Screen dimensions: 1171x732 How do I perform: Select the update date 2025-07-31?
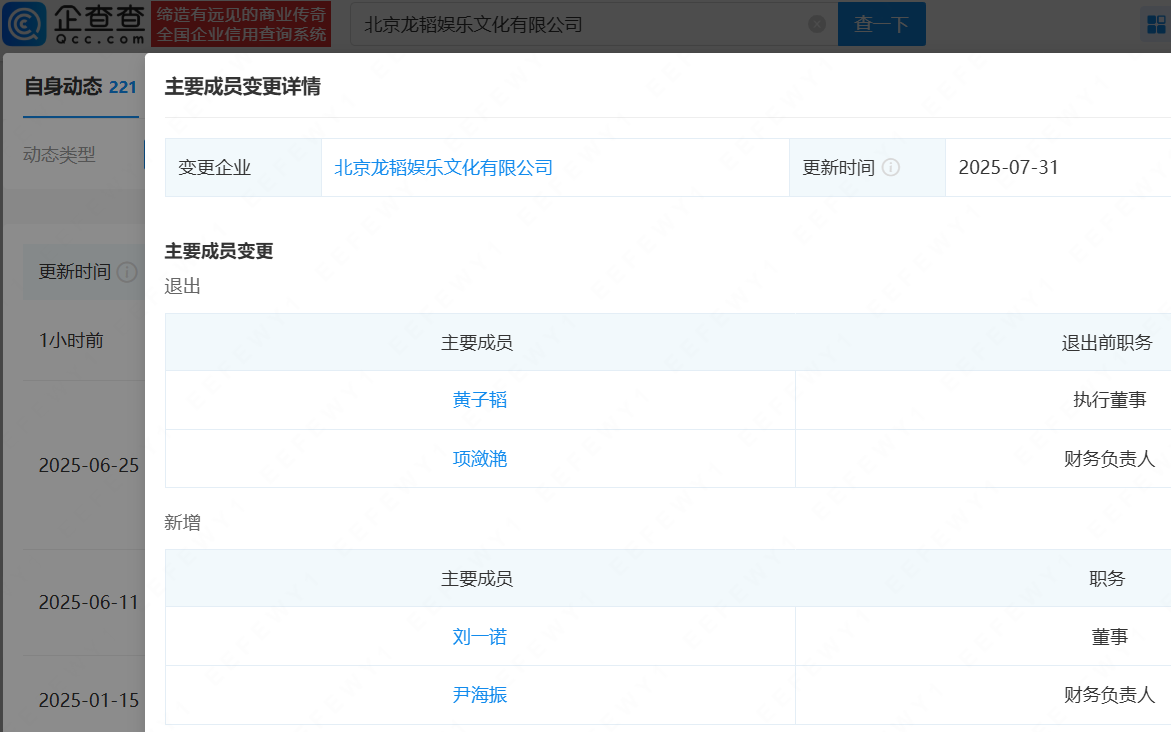[1008, 167]
